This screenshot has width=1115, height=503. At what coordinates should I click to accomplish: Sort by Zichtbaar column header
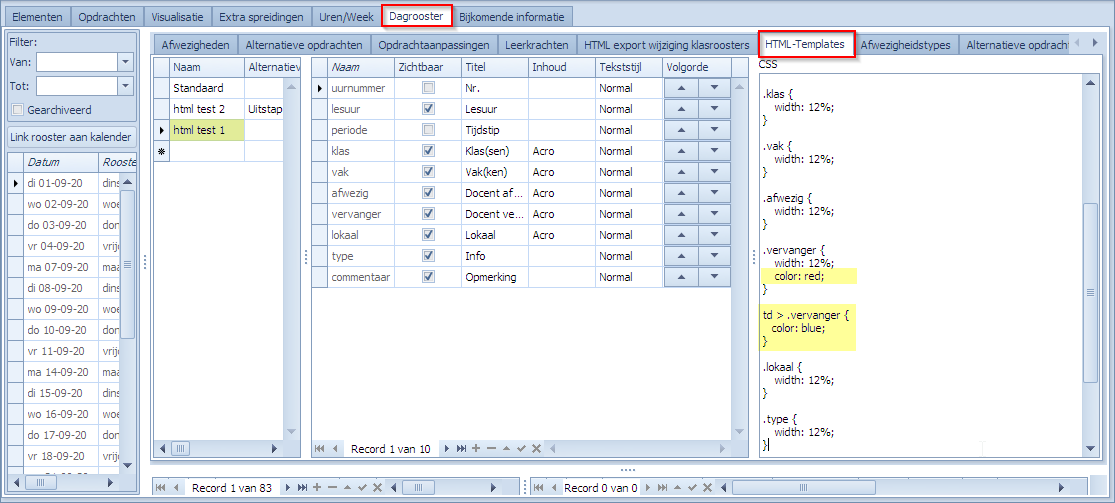427,68
